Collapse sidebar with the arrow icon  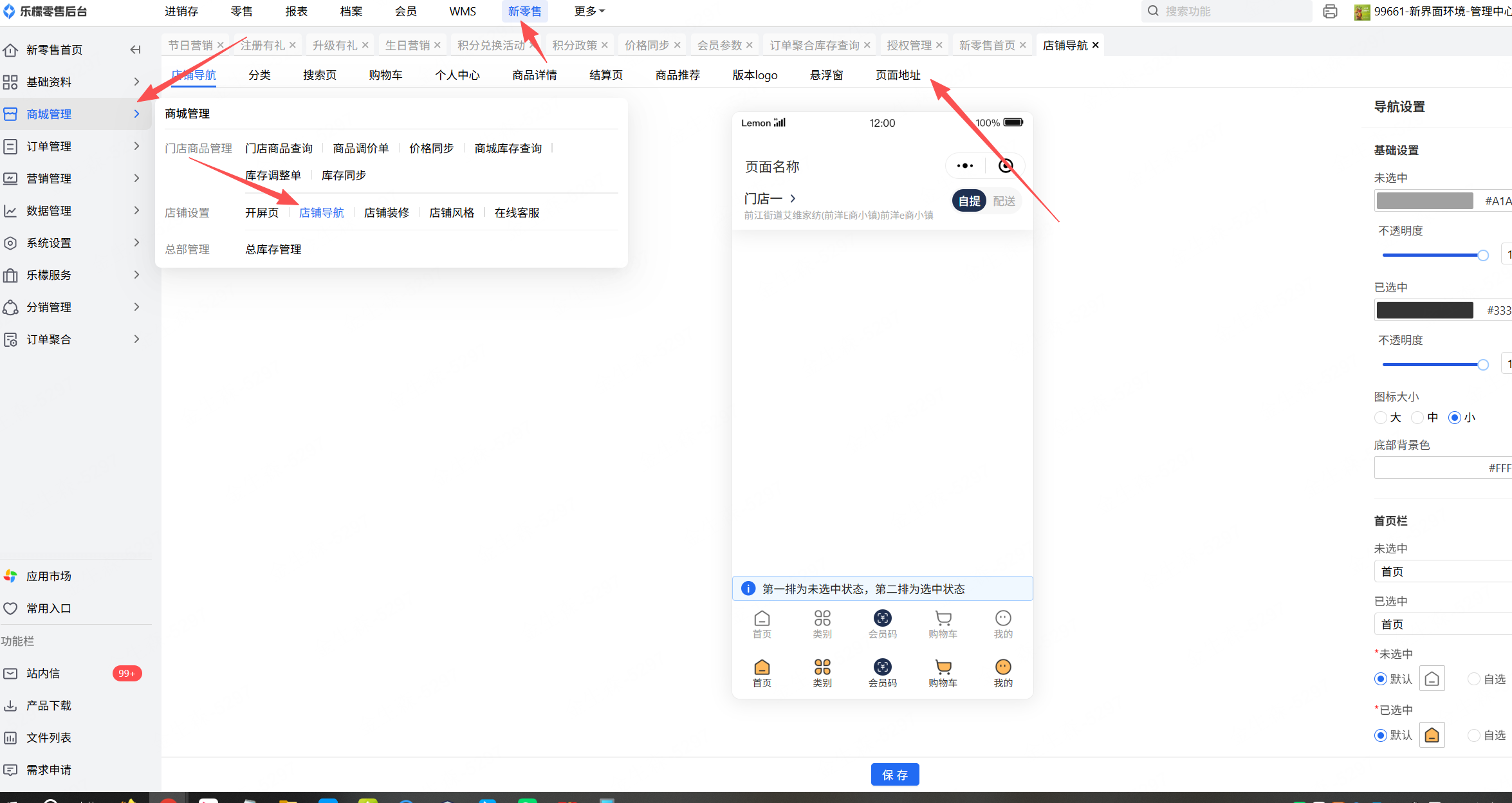[x=135, y=50]
